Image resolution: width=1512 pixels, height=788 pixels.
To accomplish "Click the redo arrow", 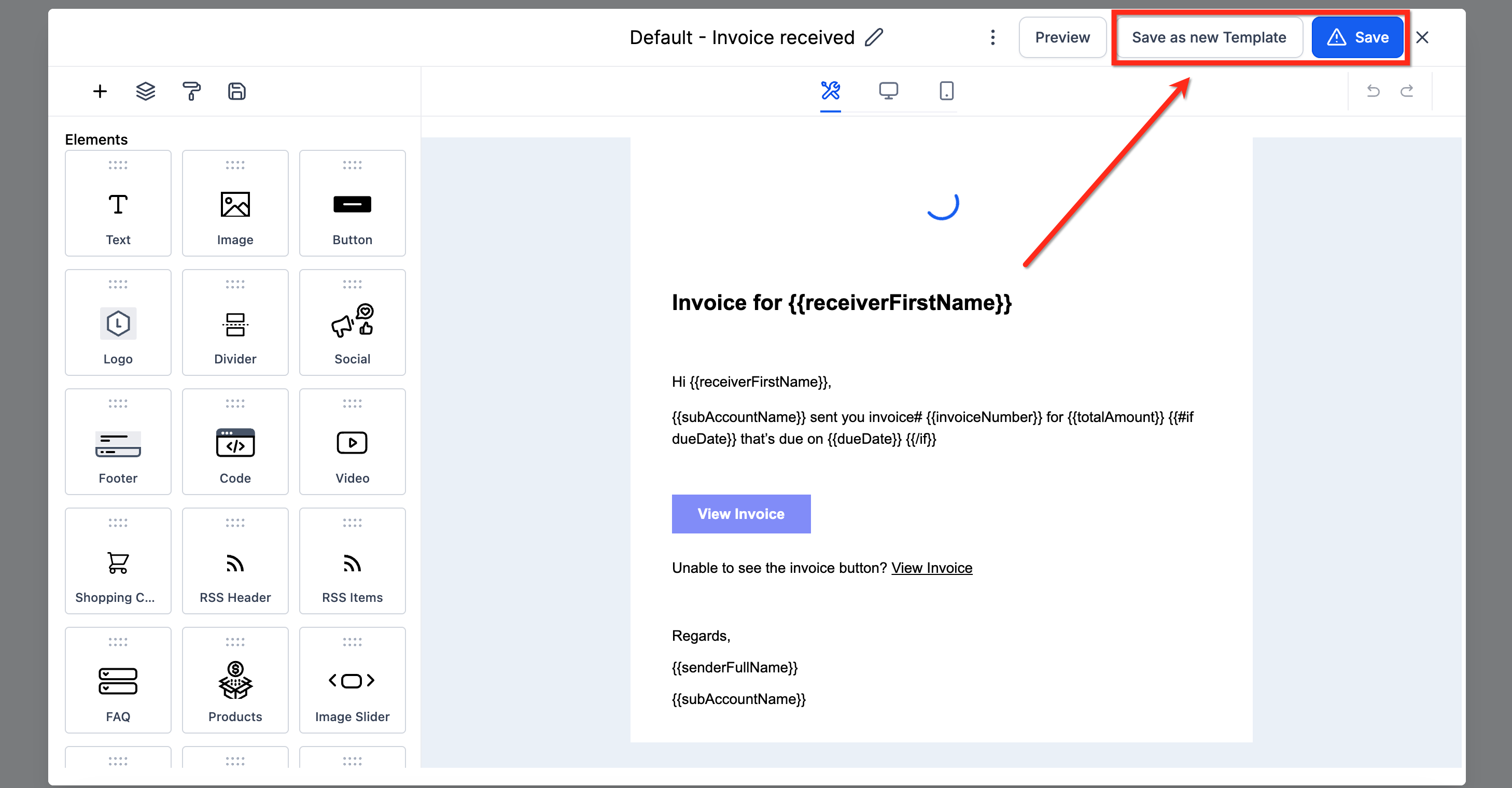I will coord(1407,91).
